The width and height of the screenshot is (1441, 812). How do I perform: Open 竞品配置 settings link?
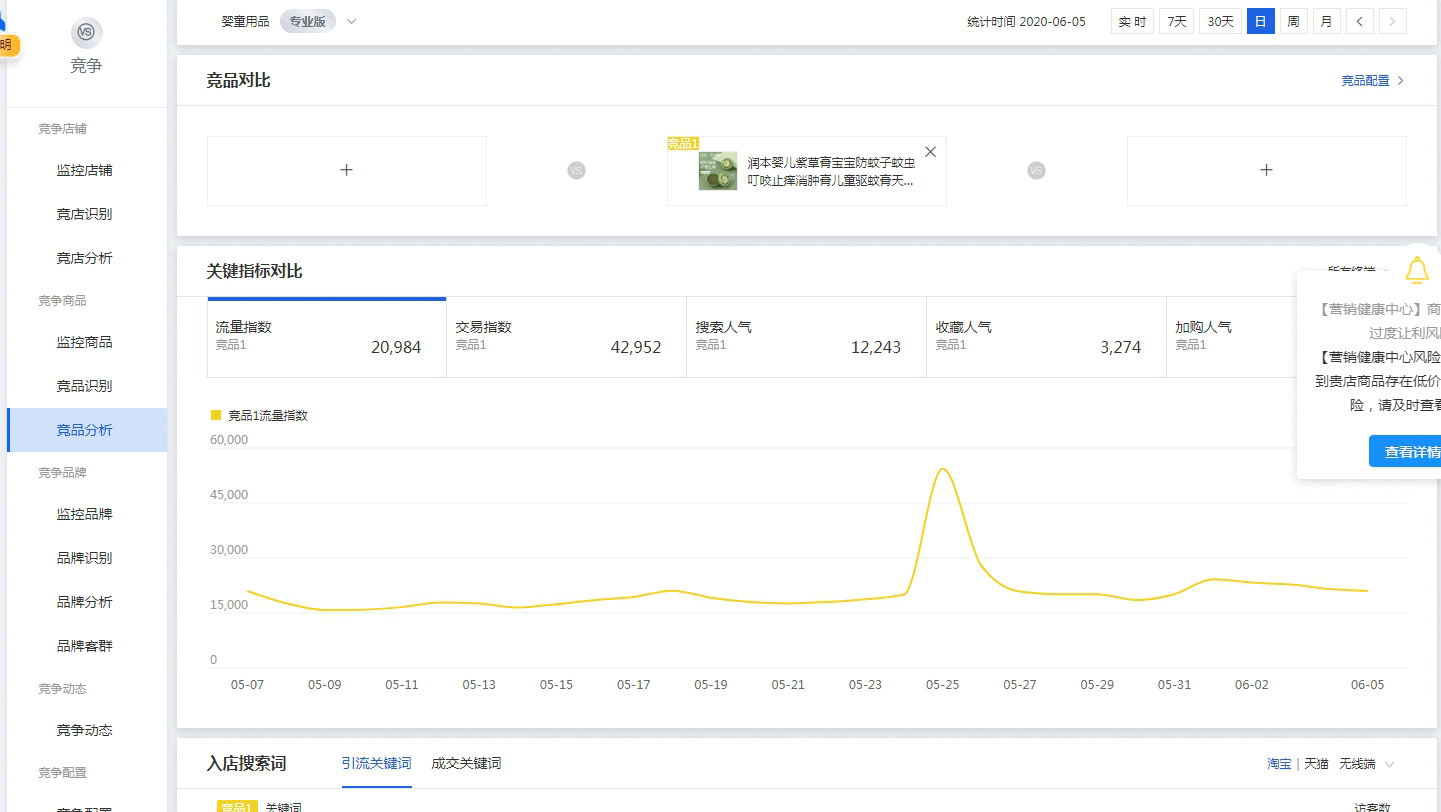click(x=1372, y=81)
